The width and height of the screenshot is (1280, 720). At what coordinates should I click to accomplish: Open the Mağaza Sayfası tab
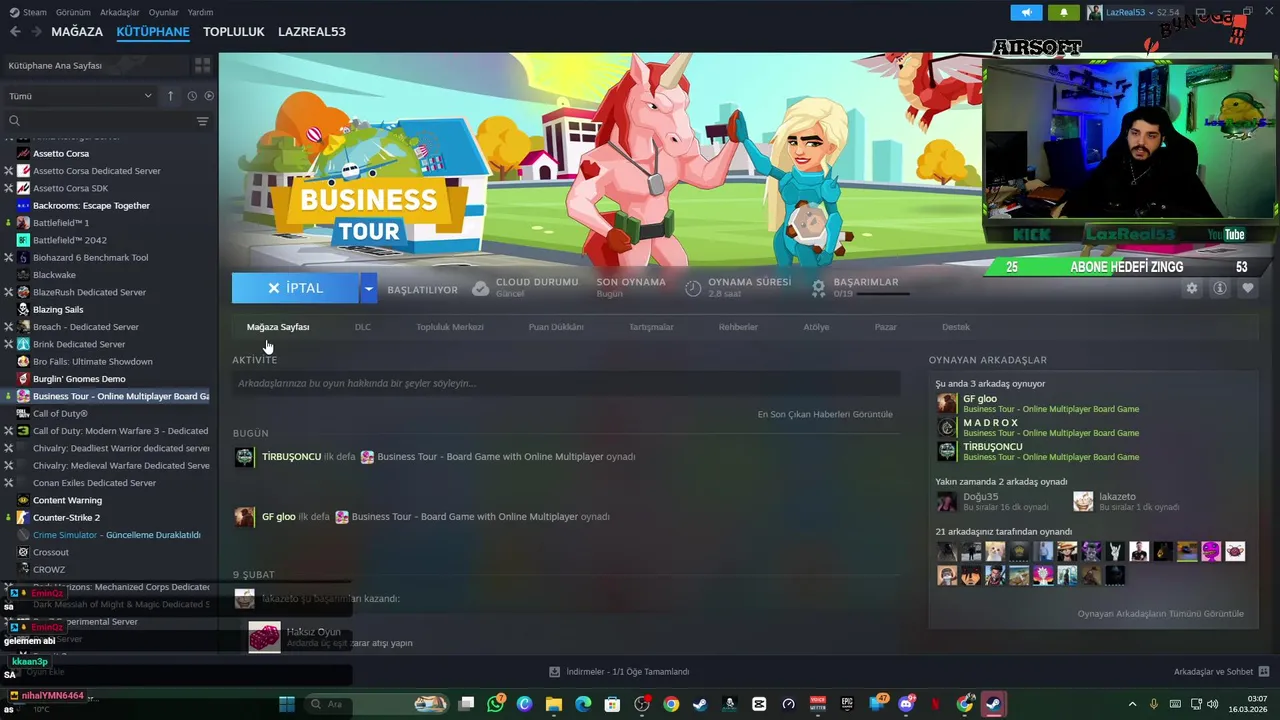[x=278, y=327]
